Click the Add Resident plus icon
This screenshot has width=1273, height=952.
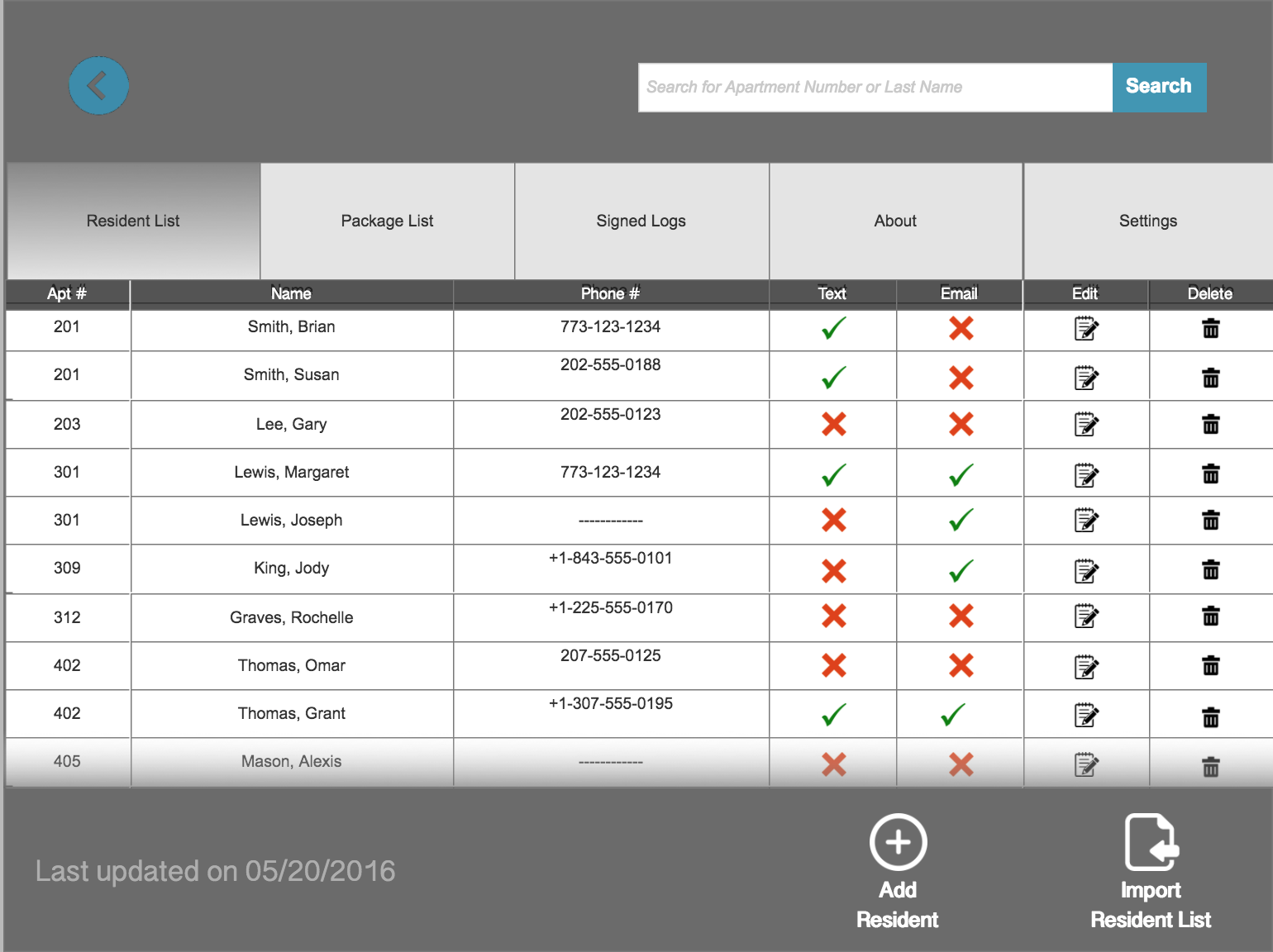(898, 842)
